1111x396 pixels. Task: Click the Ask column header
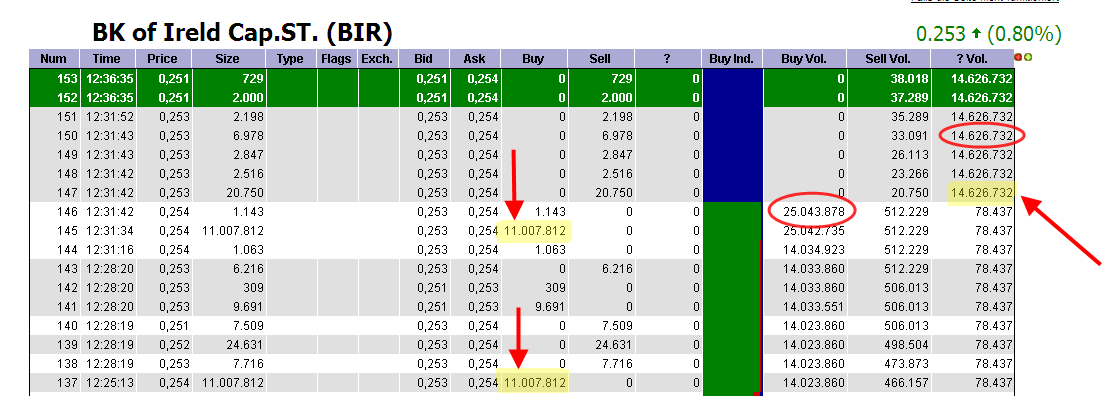(475, 59)
